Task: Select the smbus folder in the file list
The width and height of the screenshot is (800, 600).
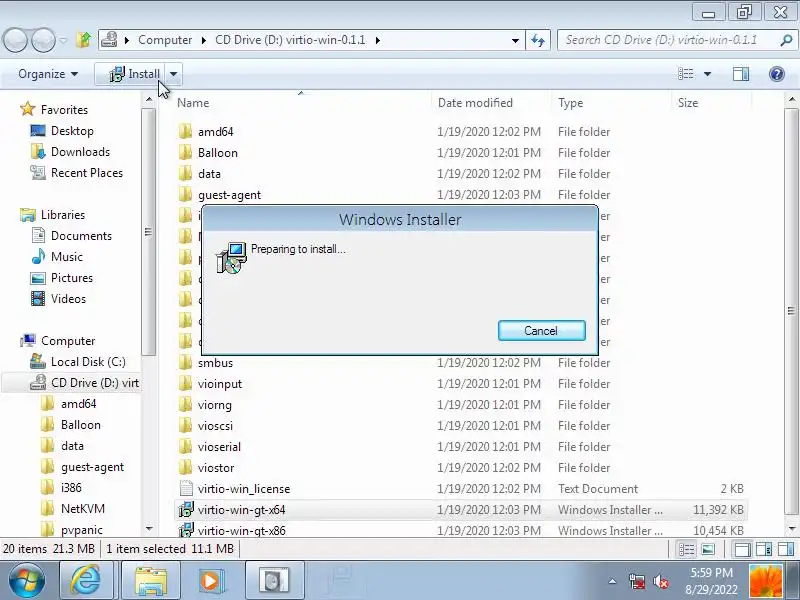Action: (215, 363)
